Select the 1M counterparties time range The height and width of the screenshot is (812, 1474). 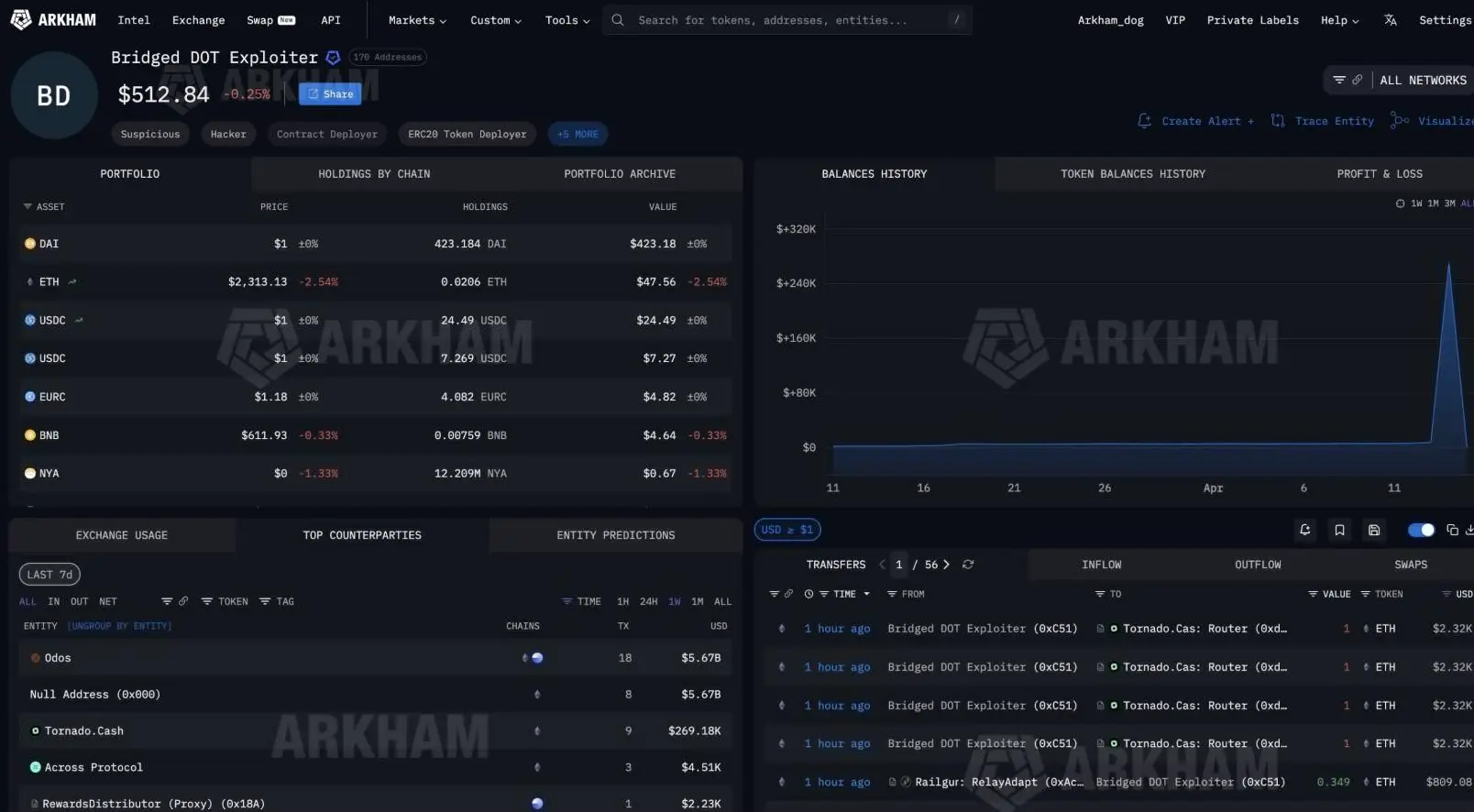698,601
